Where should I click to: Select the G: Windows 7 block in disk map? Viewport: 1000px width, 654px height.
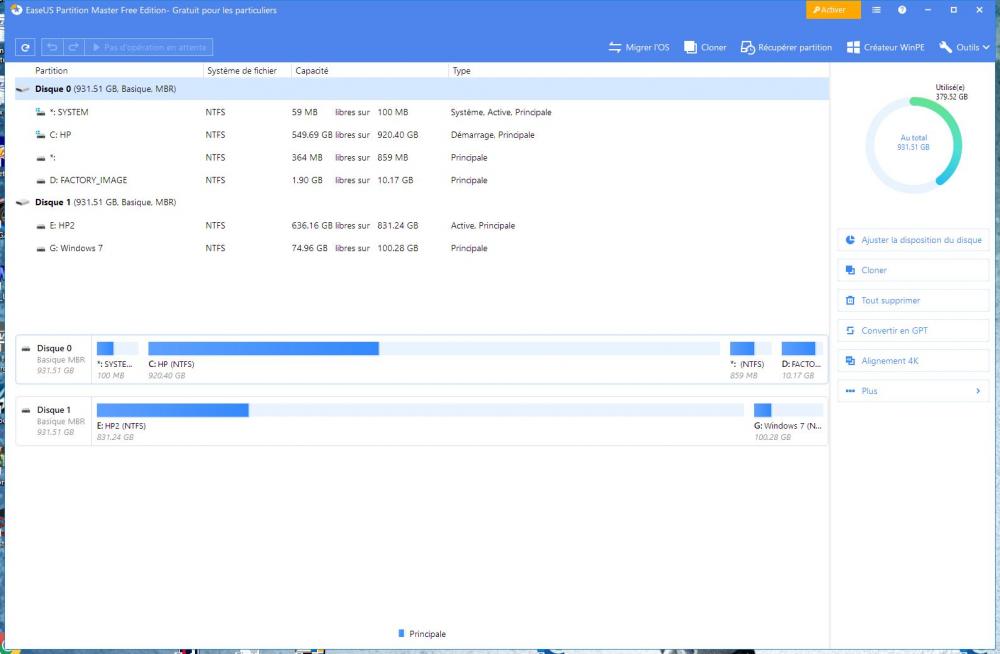click(x=788, y=422)
